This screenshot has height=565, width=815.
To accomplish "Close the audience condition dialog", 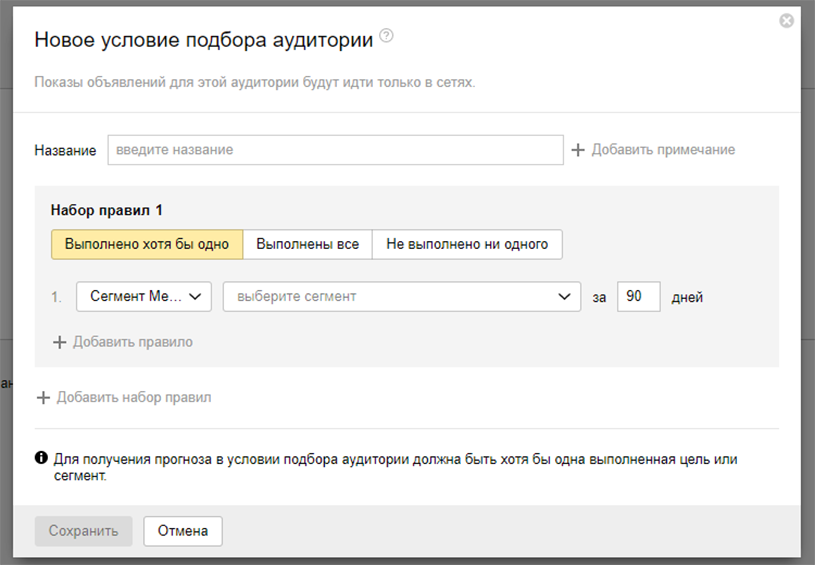I will (x=787, y=21).
